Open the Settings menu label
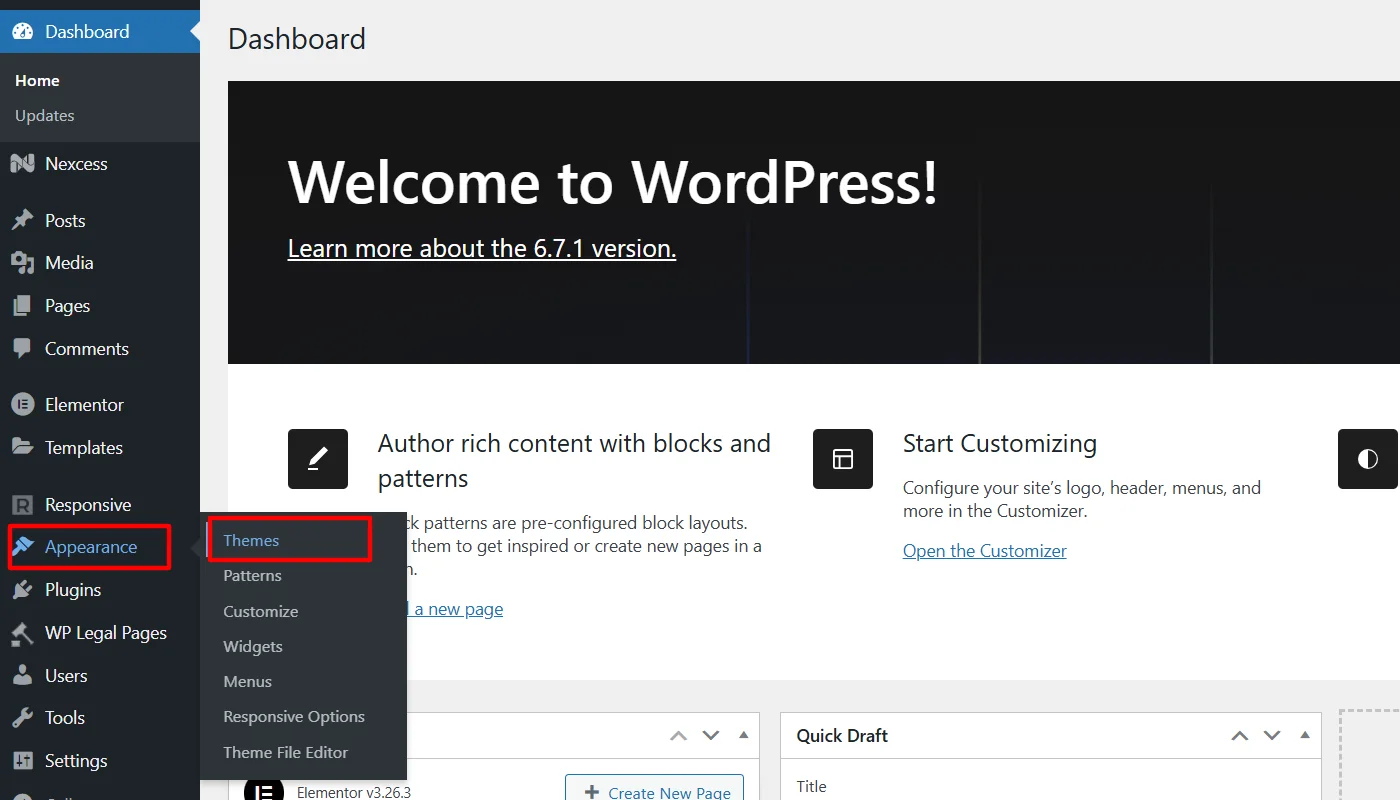Screen dimensions: 1400x800 click(76, 761)
